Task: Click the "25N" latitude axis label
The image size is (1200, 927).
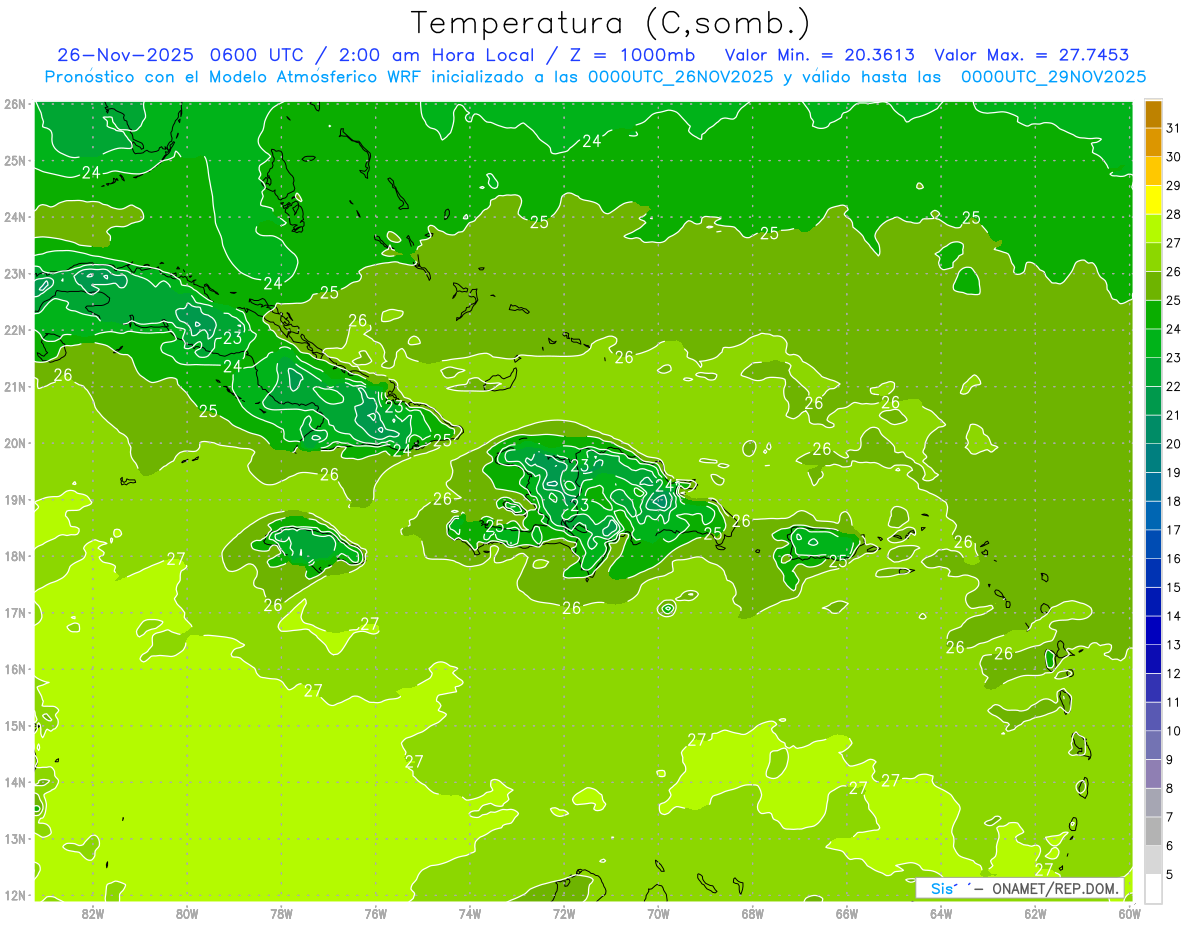Action: click(15, 160)
